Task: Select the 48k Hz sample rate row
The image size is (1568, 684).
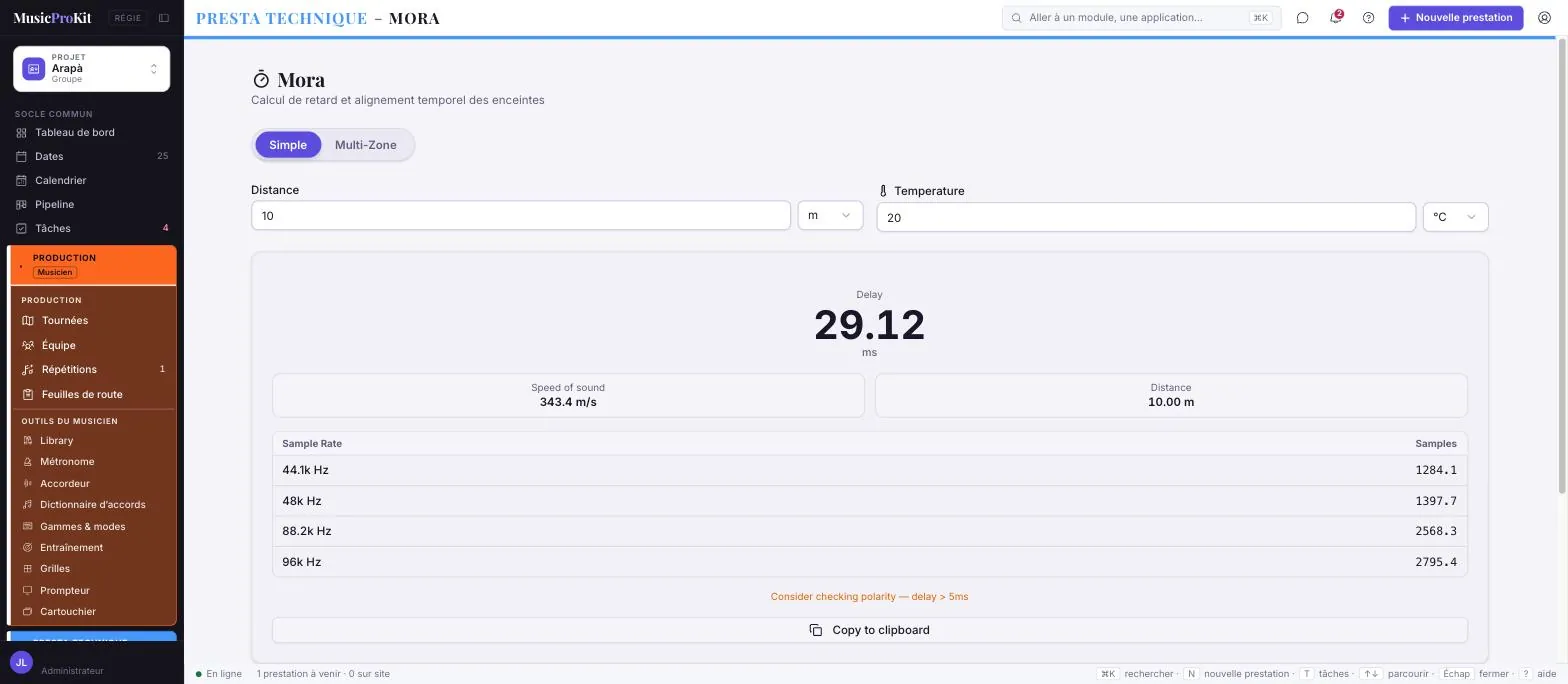Action: 869,501
